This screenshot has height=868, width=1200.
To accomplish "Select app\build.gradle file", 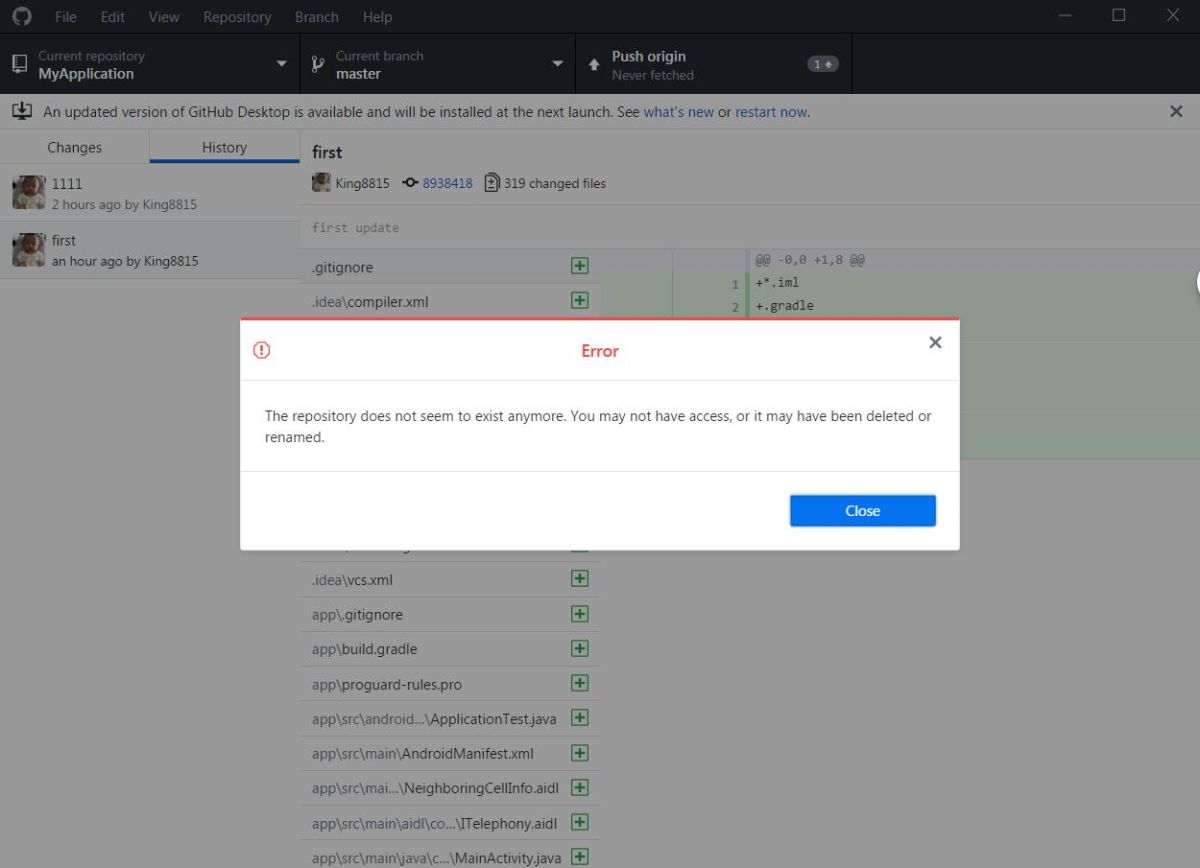I will pos(450,649).
